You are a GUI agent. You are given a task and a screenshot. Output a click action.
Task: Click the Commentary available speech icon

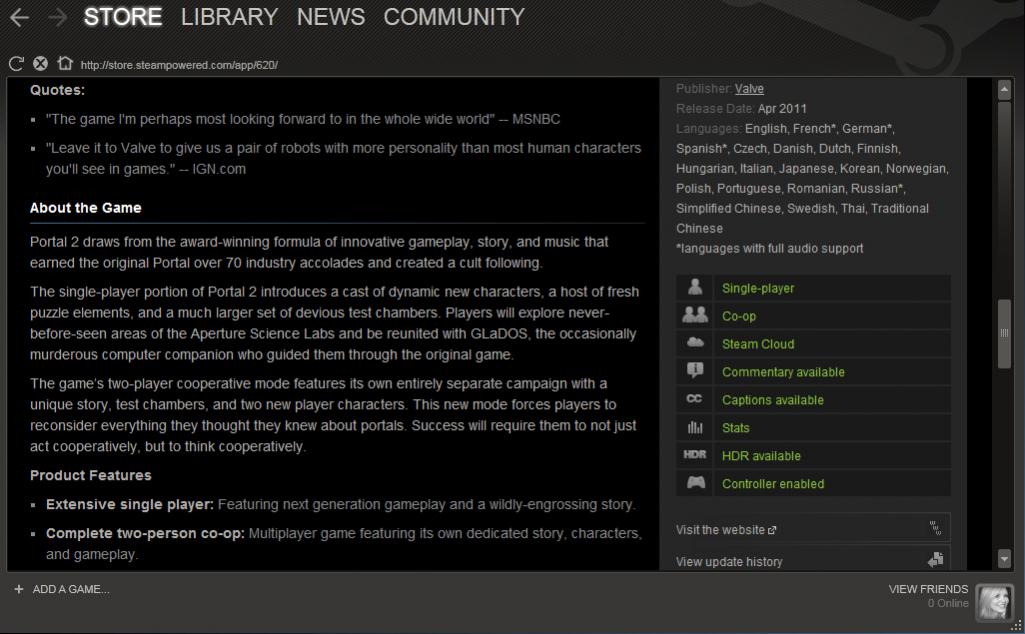[x=695, y=371]
